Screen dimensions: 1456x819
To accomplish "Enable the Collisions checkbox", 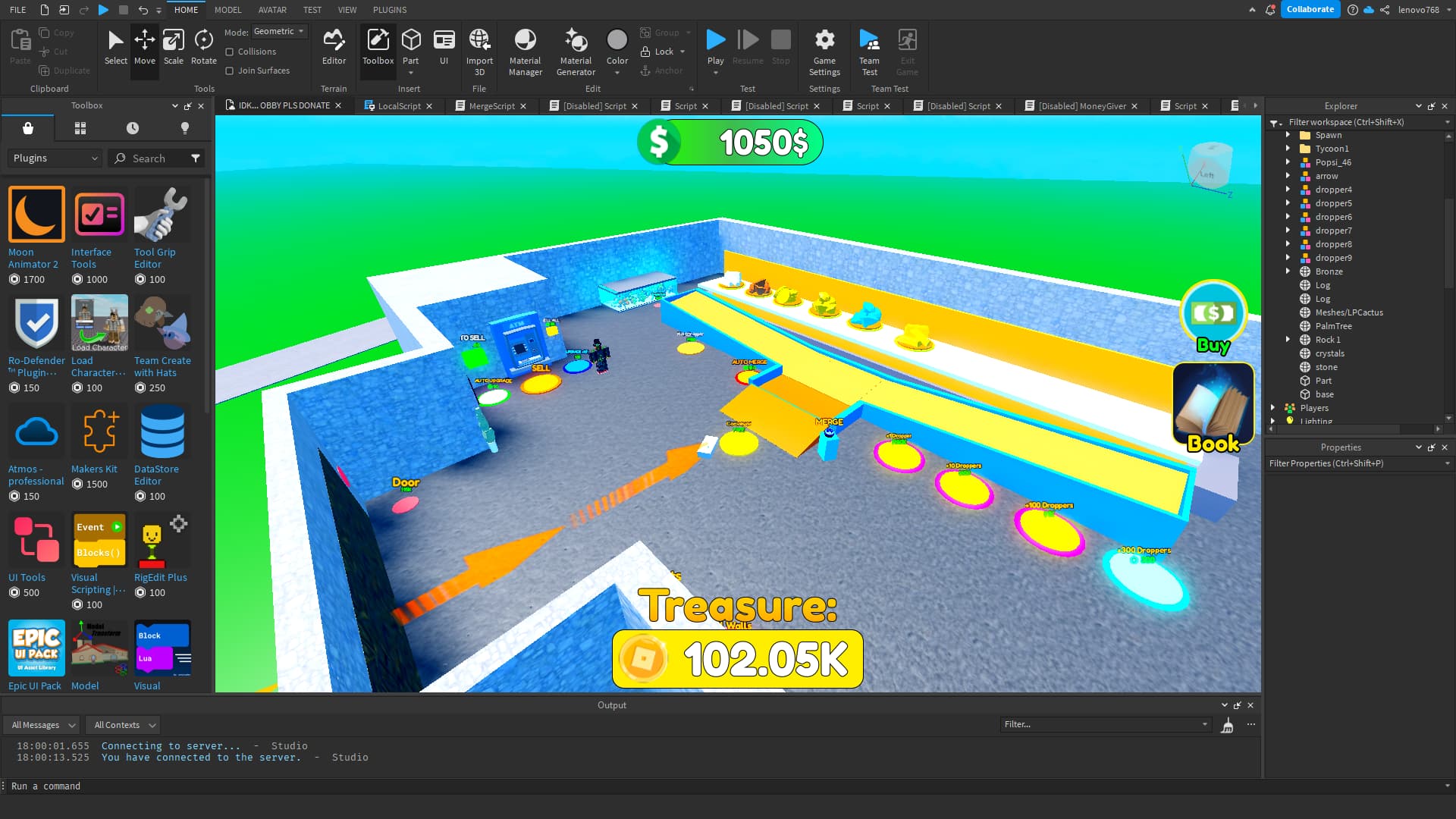I will tap(230, 52).
